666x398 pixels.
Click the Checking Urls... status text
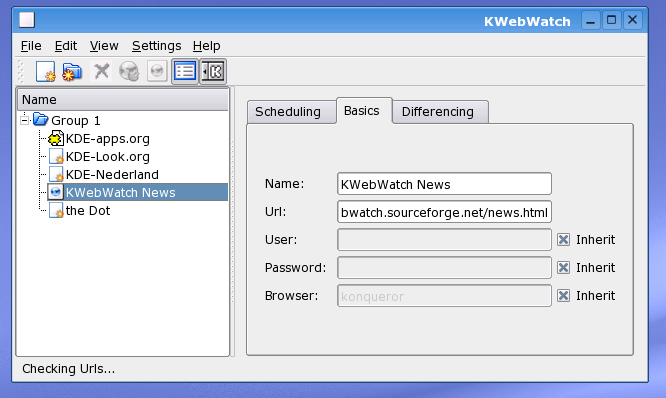pyautogui.click(x=68, y=369)
